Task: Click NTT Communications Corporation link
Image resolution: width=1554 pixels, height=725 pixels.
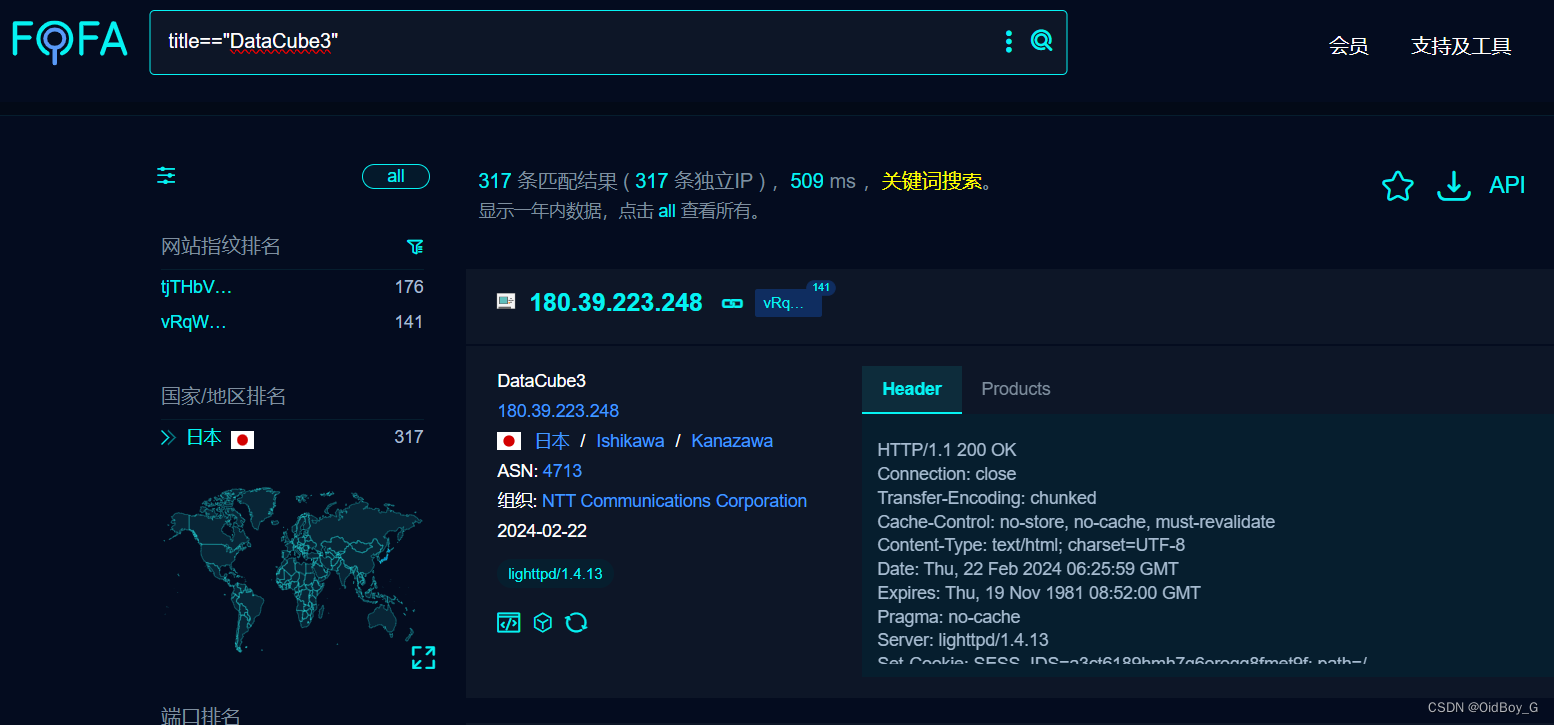Action: click(674, 501)
